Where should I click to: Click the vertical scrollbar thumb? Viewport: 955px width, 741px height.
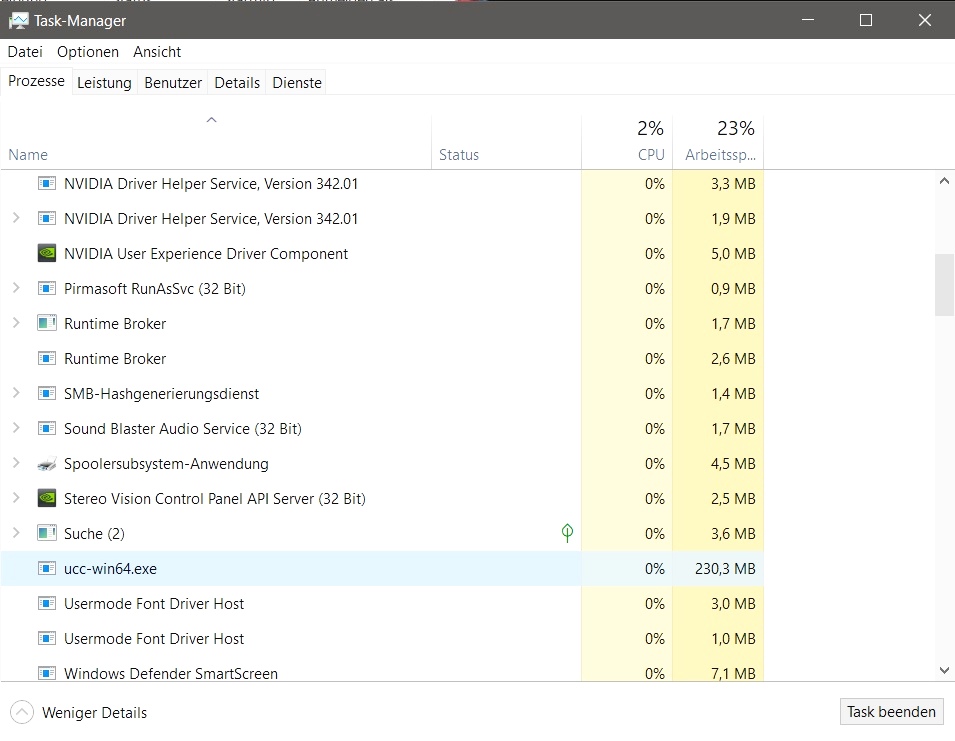pyautogui.click(x=944, y=285)
